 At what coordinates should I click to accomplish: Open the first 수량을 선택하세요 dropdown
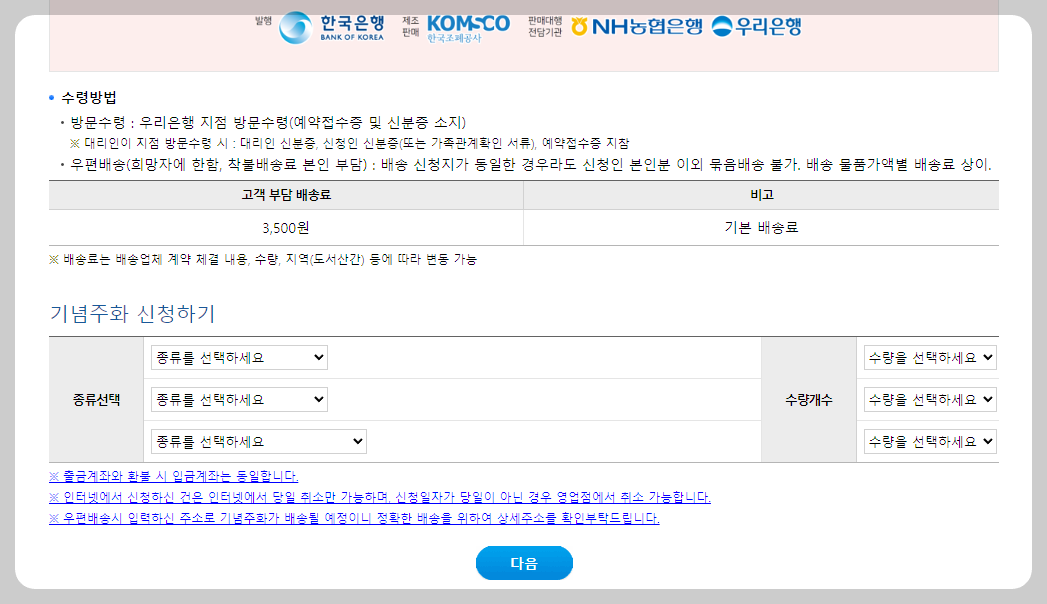930,356
